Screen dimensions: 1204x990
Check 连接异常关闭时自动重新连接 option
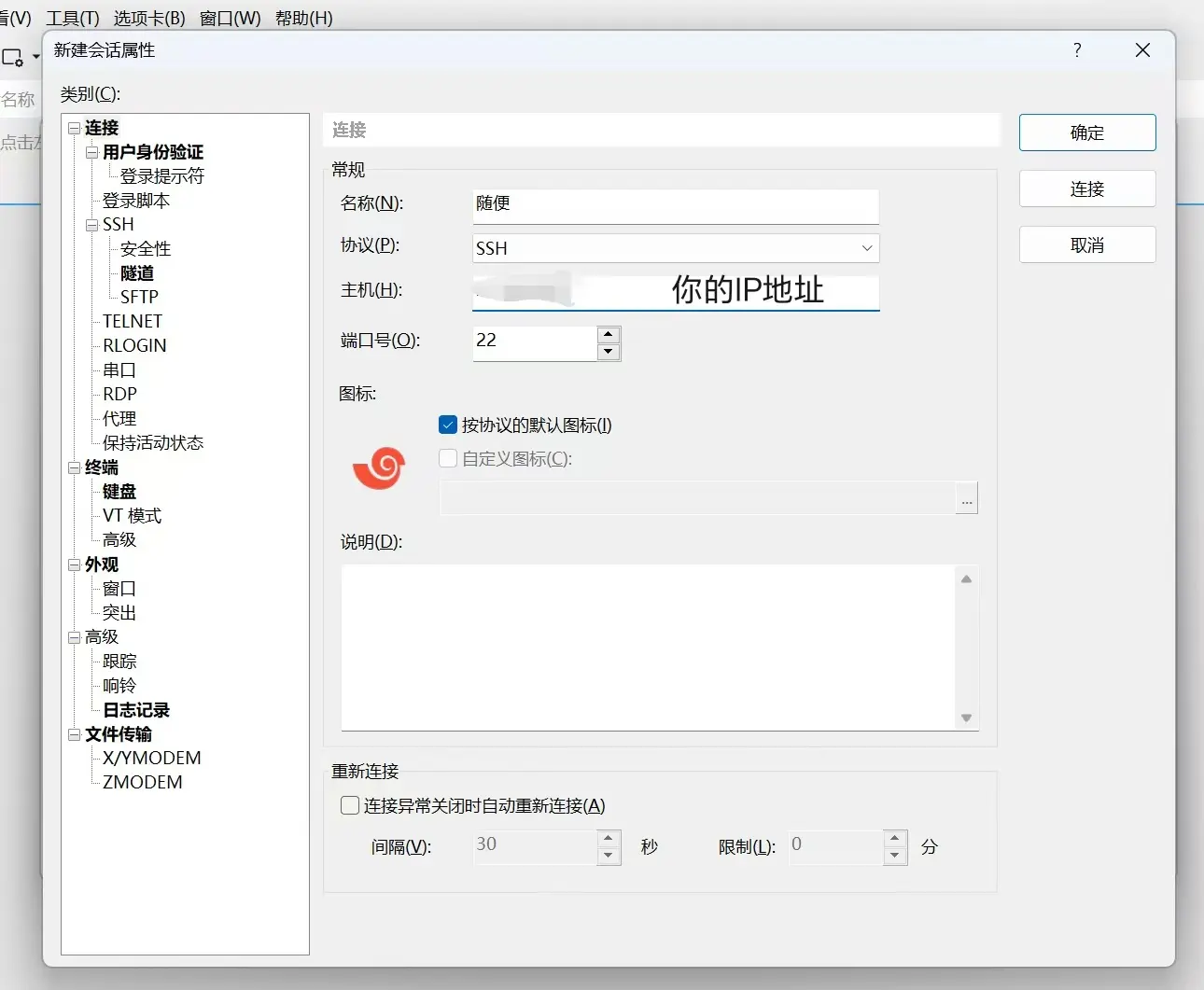click(x=349, y=805)
